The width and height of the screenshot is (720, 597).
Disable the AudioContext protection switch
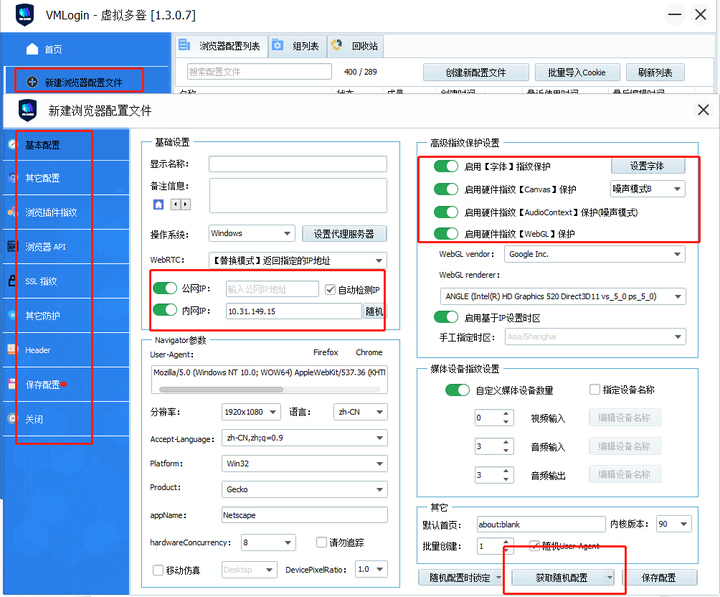point(446,212)
